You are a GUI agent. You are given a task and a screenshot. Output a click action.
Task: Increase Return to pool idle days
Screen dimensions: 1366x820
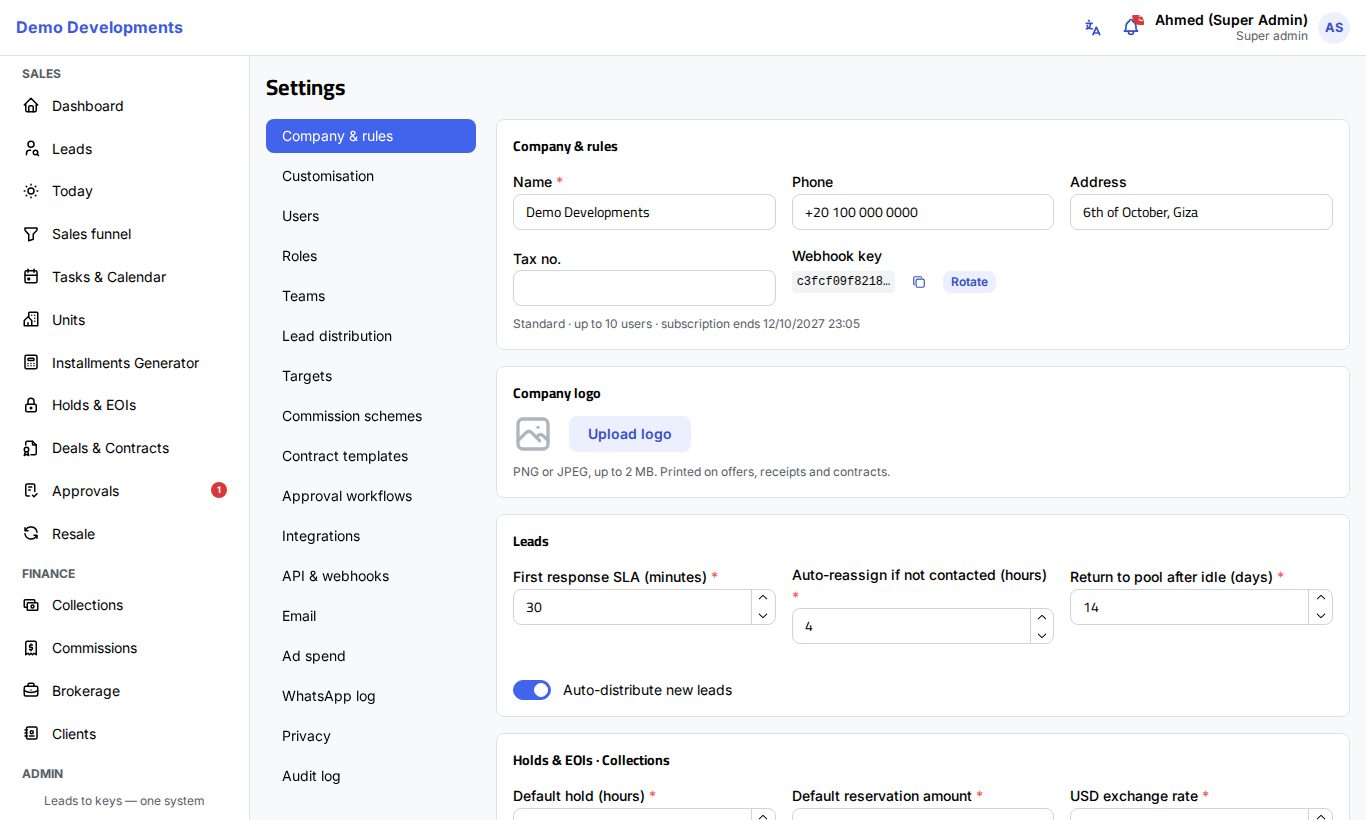[1321, 598]
